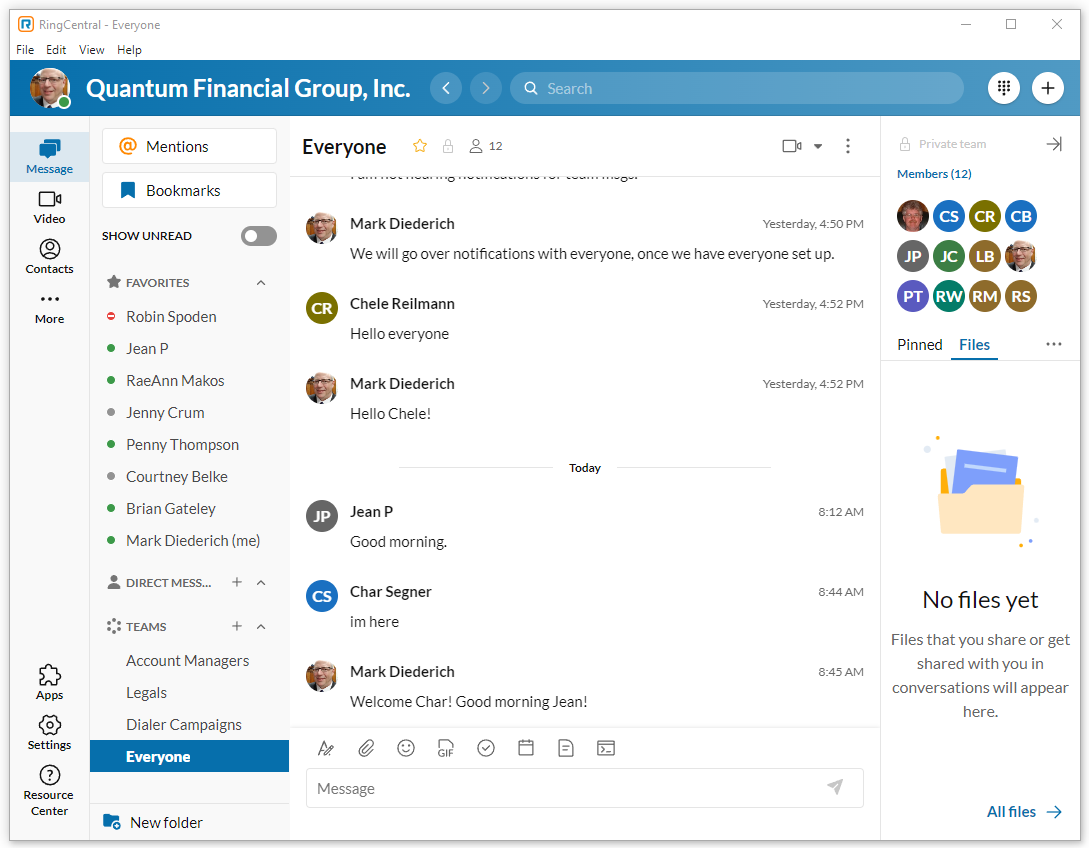1089x848 pixels.
Task: Open the emoji picker
Action: coord(406,748)
